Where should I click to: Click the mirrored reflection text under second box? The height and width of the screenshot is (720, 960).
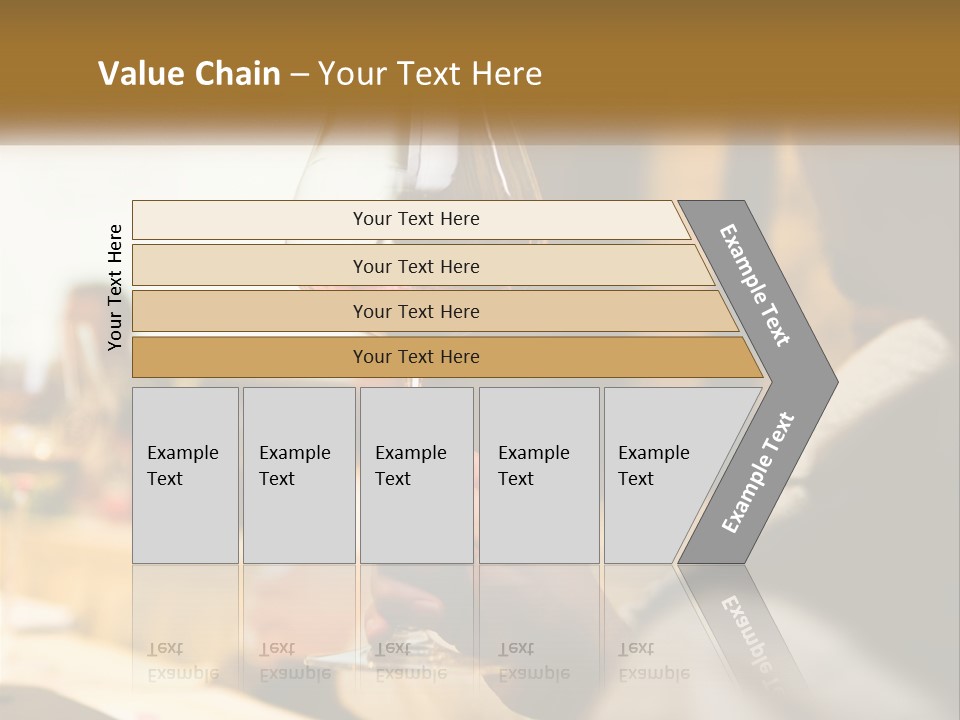[295, 660]
